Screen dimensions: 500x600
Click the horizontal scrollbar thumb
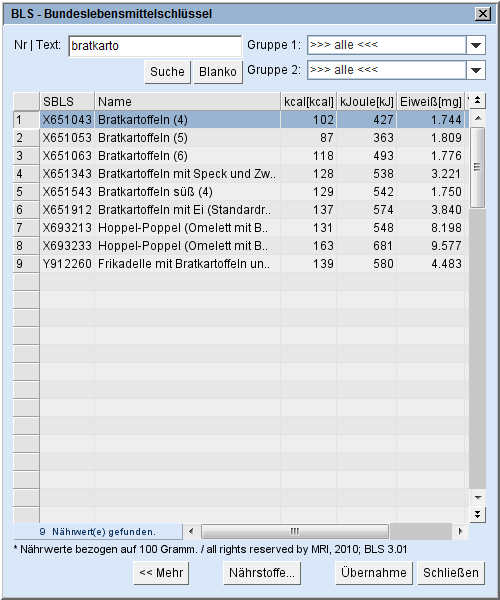point(295,531)
